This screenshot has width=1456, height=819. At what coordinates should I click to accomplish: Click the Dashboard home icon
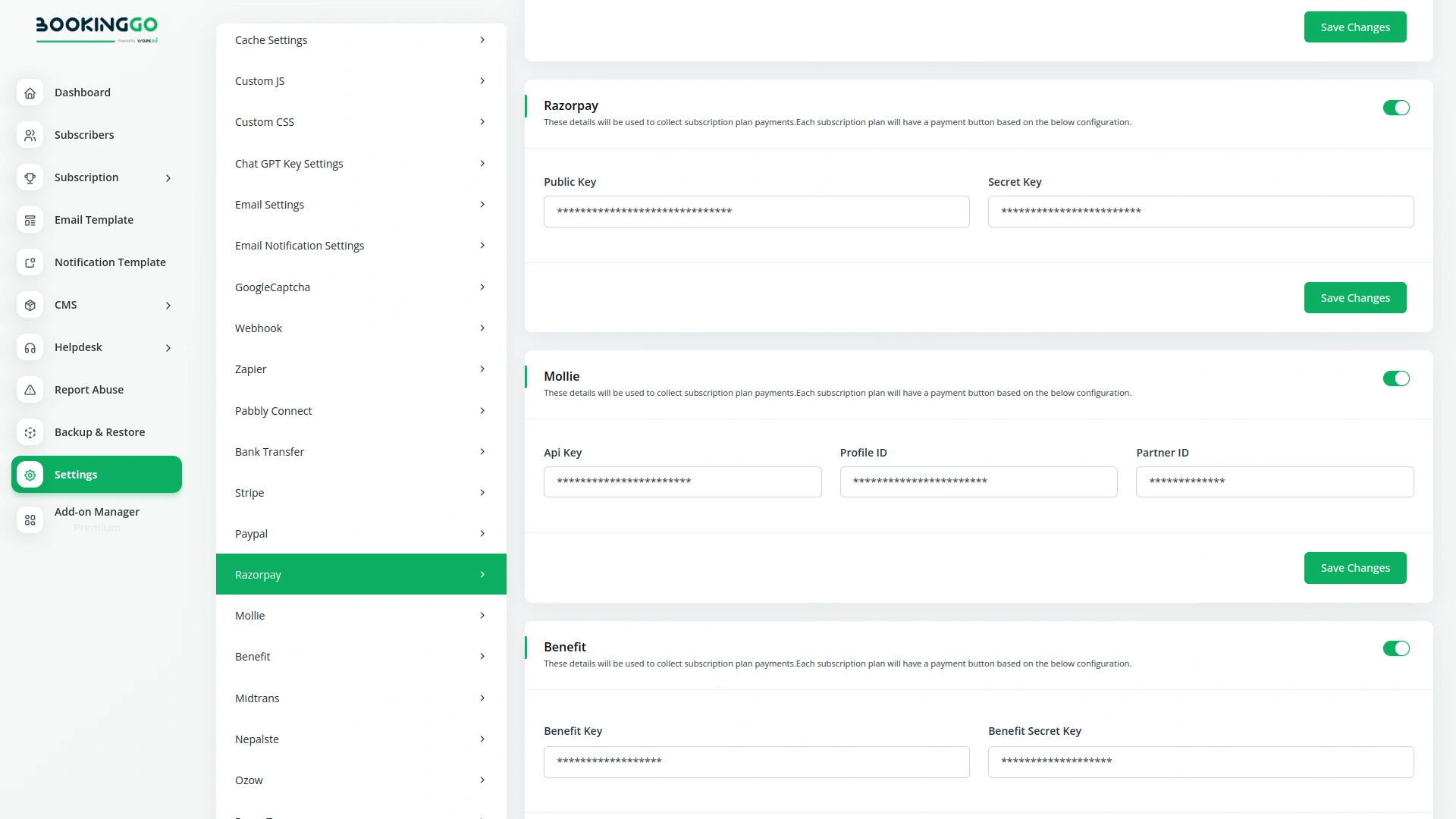coord(30,93)
